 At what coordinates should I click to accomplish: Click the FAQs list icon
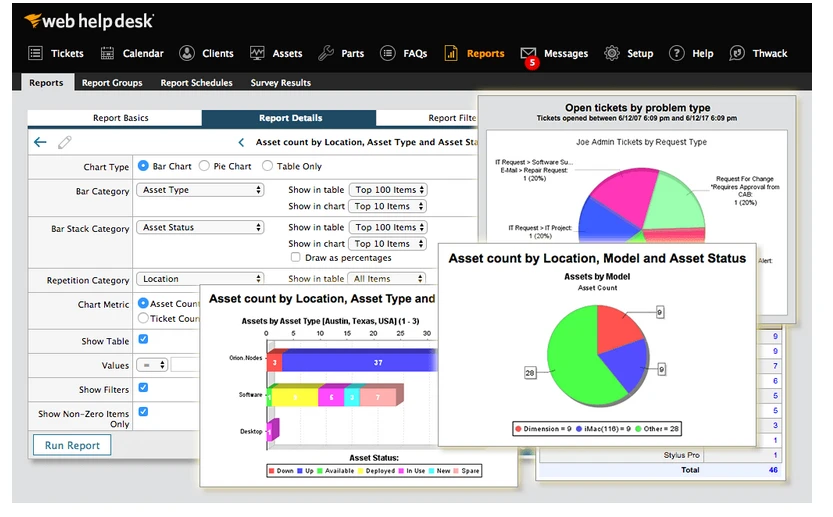pyautogui.click(x=388, y=53)
